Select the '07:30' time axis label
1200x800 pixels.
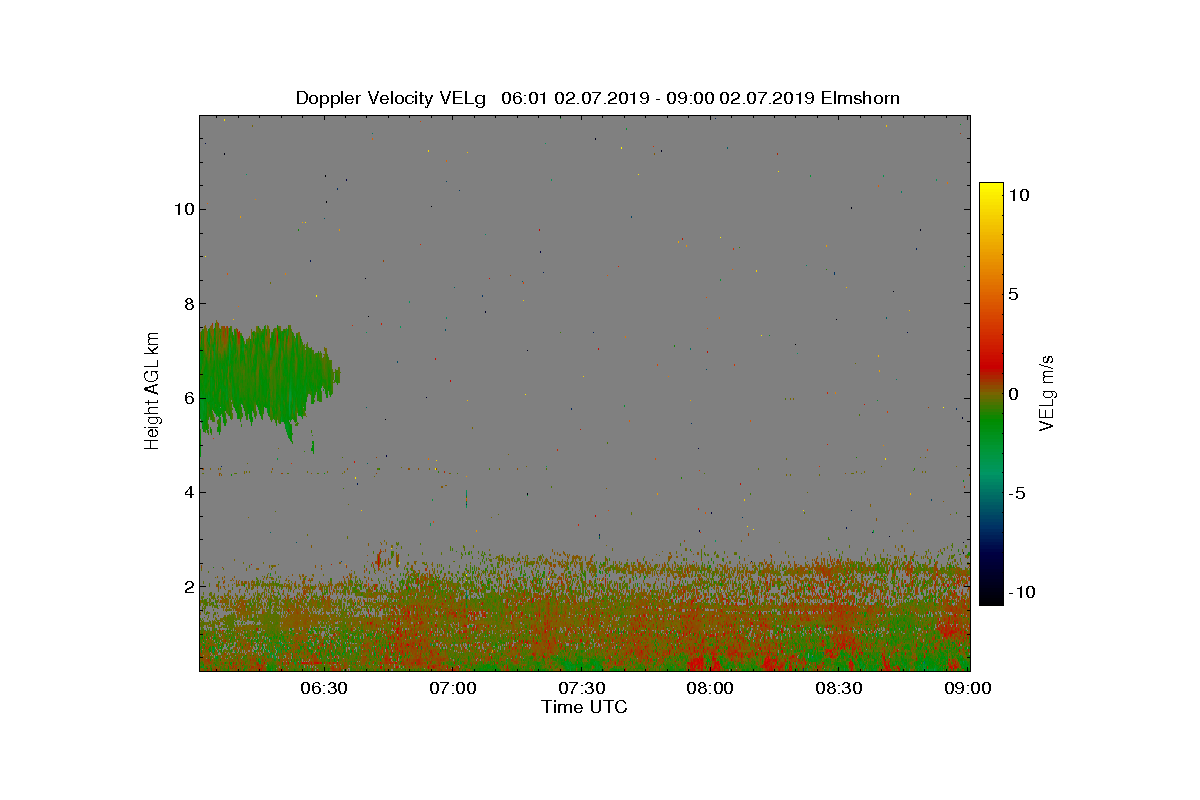tap(581, 688)
